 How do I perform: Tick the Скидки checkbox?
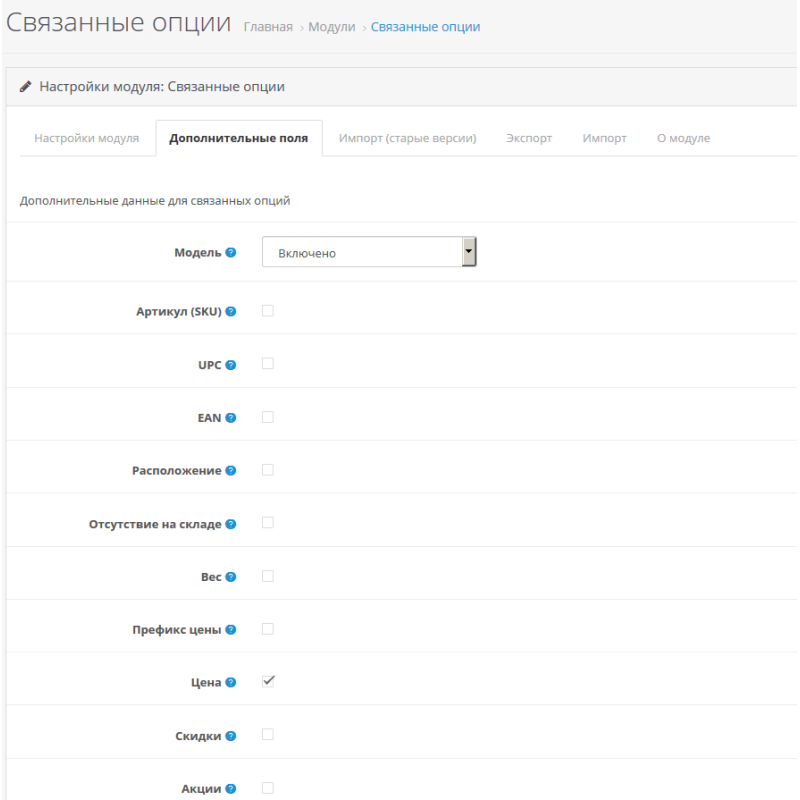point(268,734)
